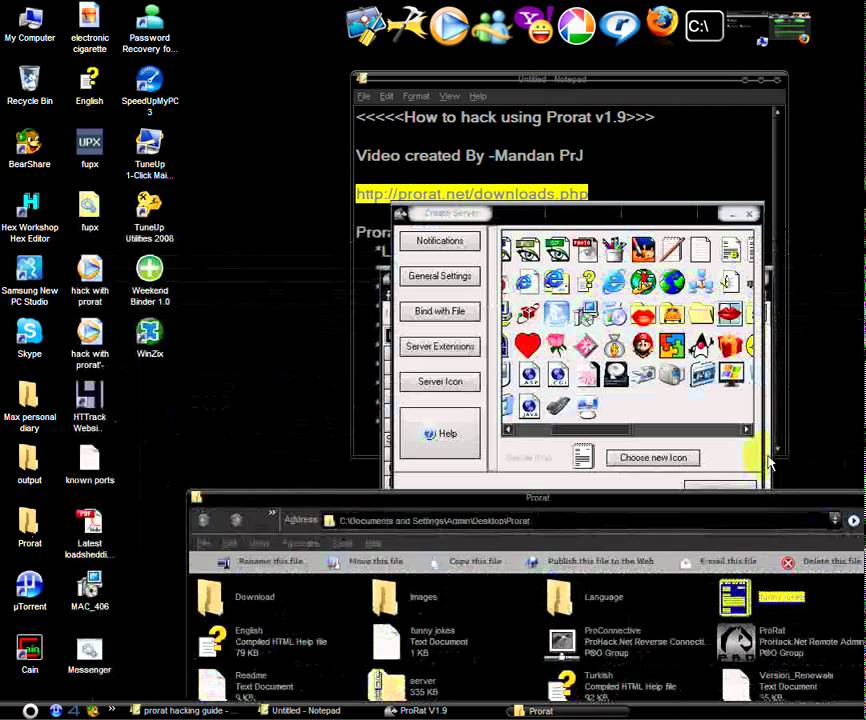Click Rename this file task
The height and width of the screenshot is (720, 866).
pyautogui.click(x=261, y=562)
